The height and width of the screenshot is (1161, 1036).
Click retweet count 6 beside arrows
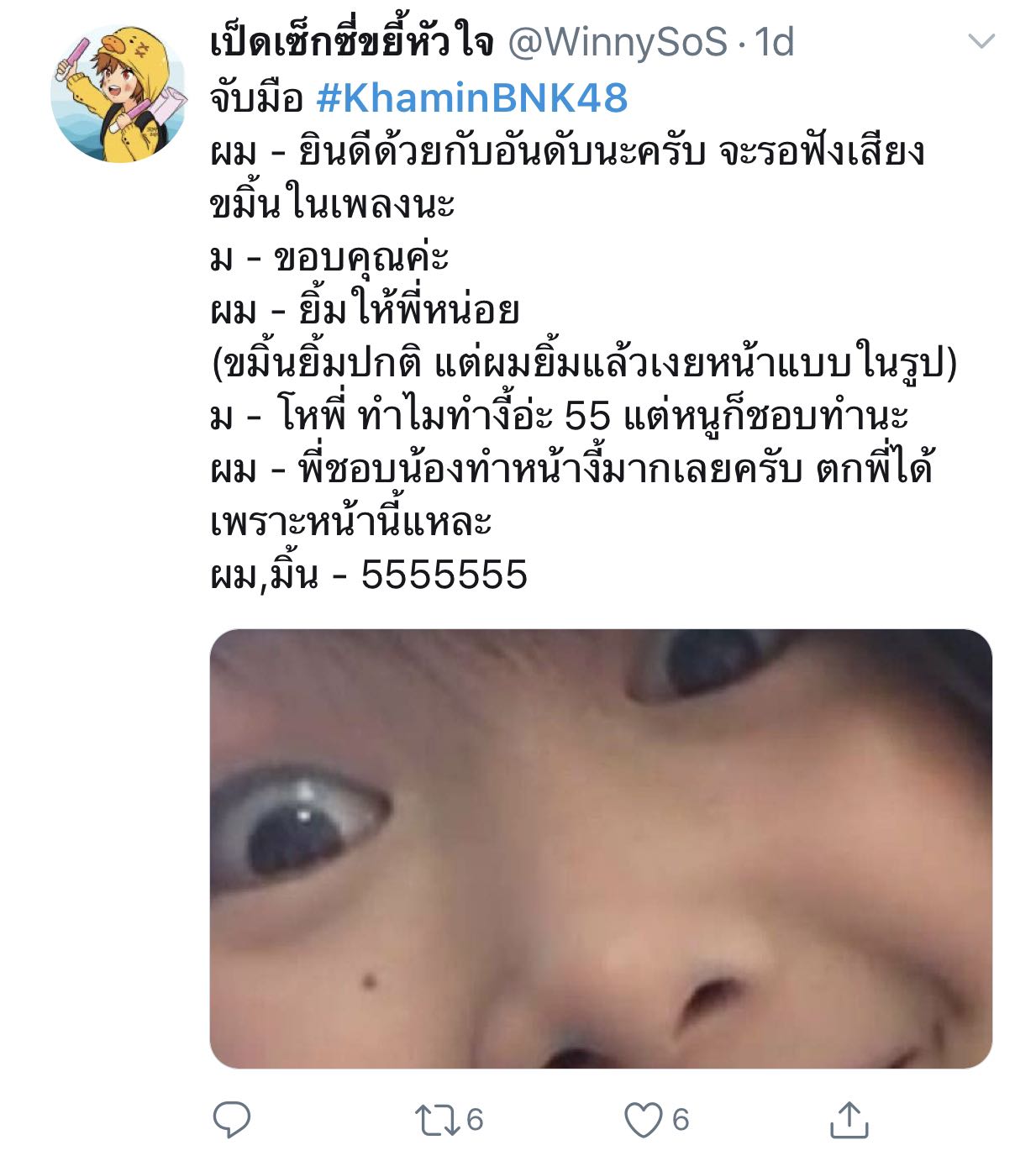click(475, 1120)
